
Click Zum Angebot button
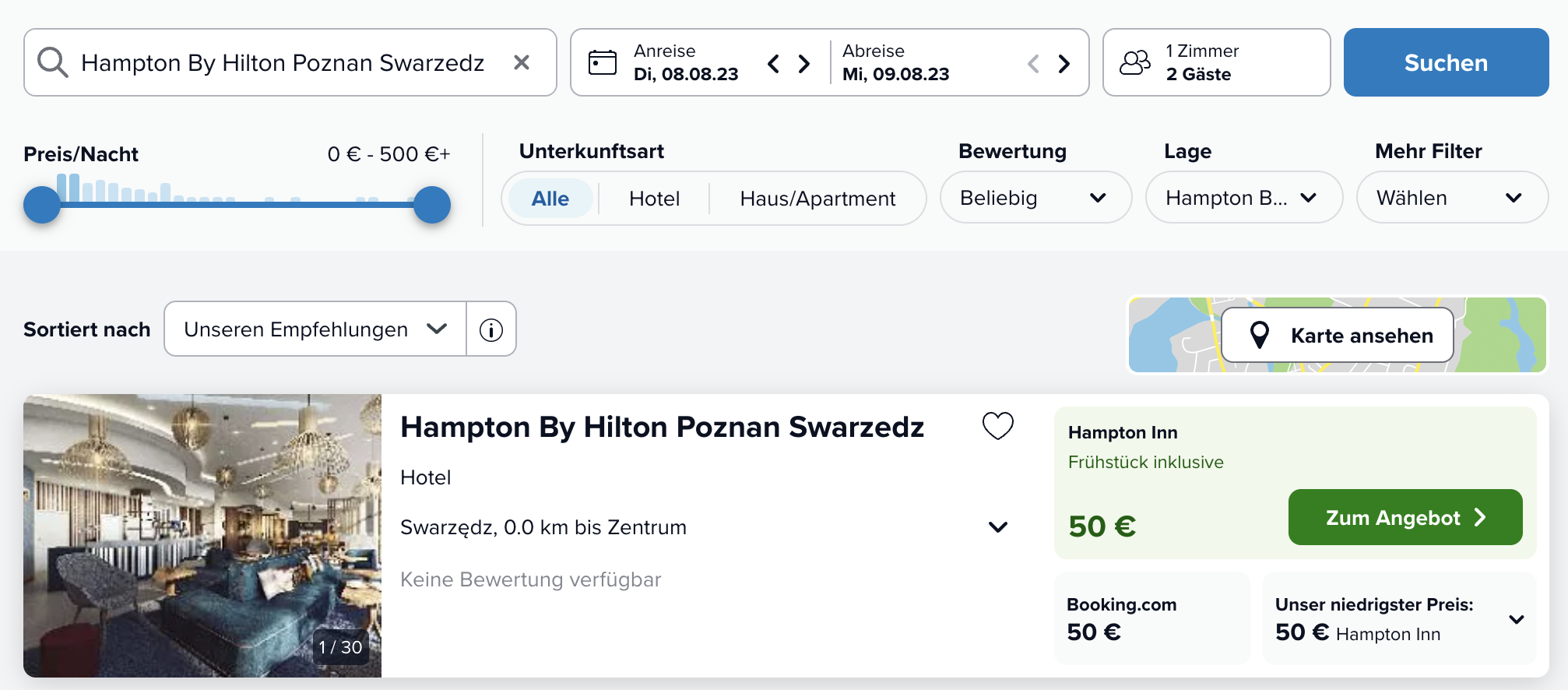click(x=1405, y=517)
